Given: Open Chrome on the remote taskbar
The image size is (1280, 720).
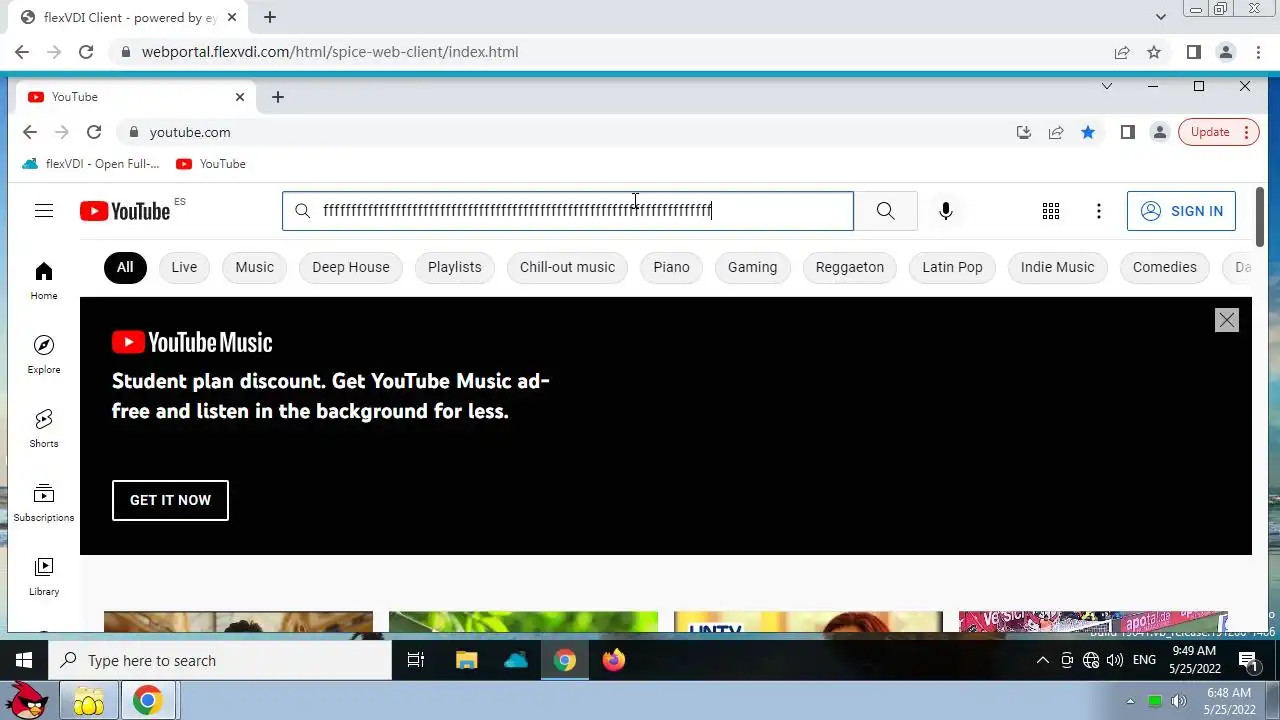Looking at the screenshot, I should (565, 660).
